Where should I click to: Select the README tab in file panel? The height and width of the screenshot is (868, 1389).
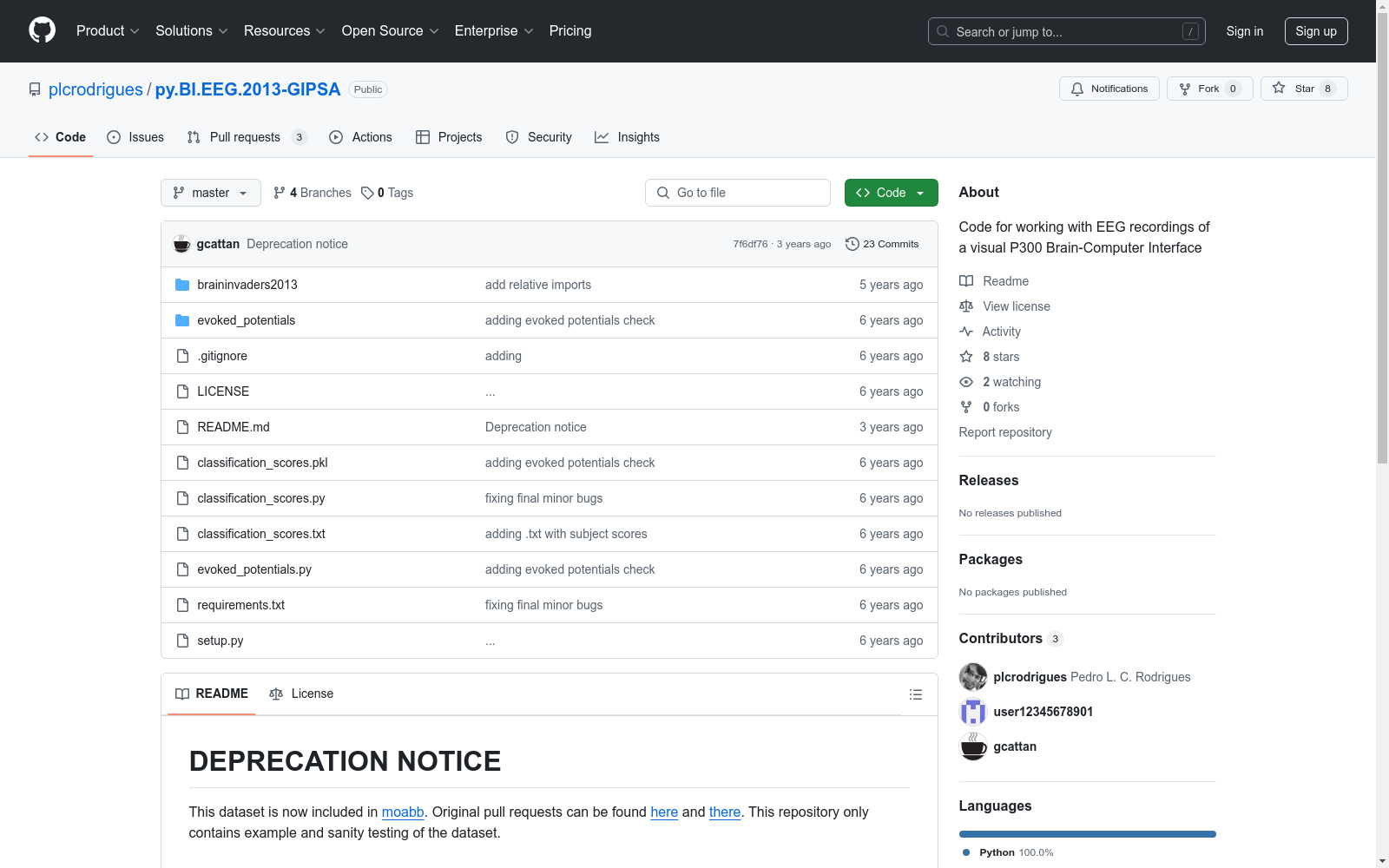(212, 694)
